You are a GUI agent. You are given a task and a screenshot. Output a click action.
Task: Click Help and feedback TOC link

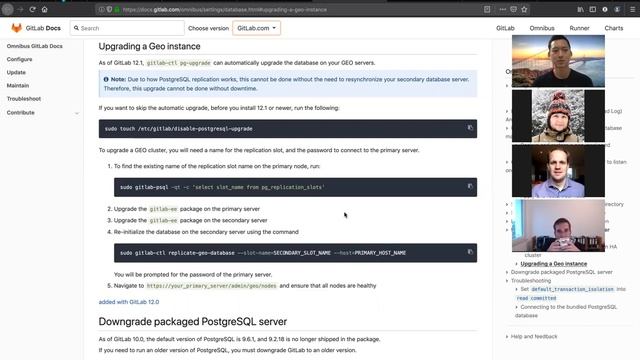click(x=533, y=336)
